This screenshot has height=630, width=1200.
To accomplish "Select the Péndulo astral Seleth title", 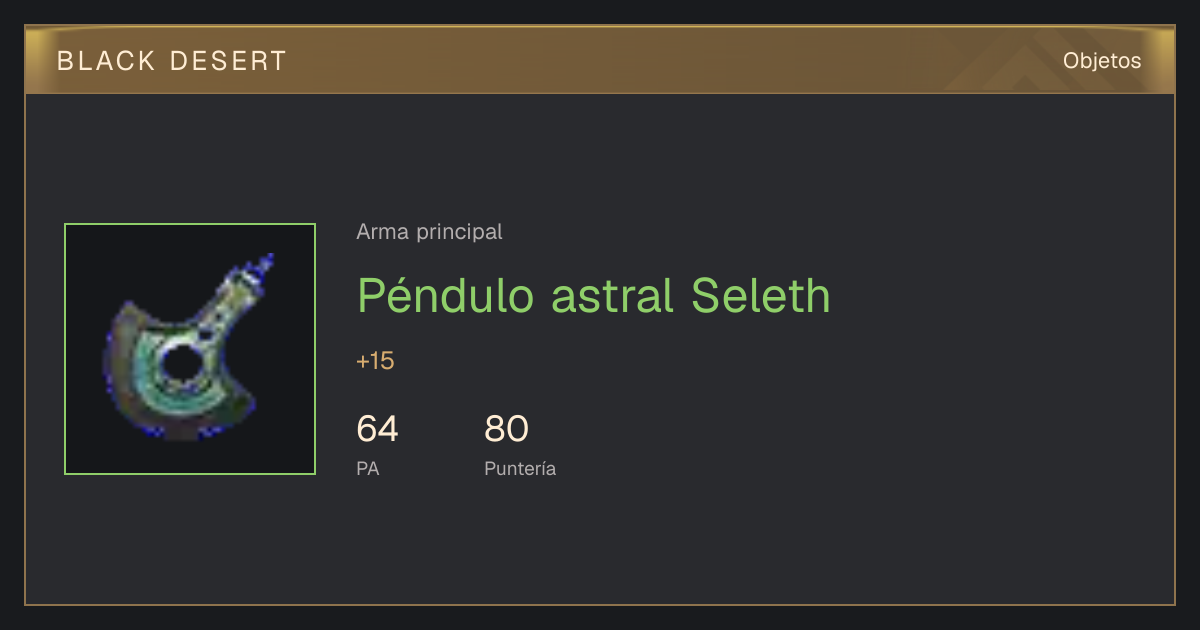I will pyautogui.click(x=594, y=296).
